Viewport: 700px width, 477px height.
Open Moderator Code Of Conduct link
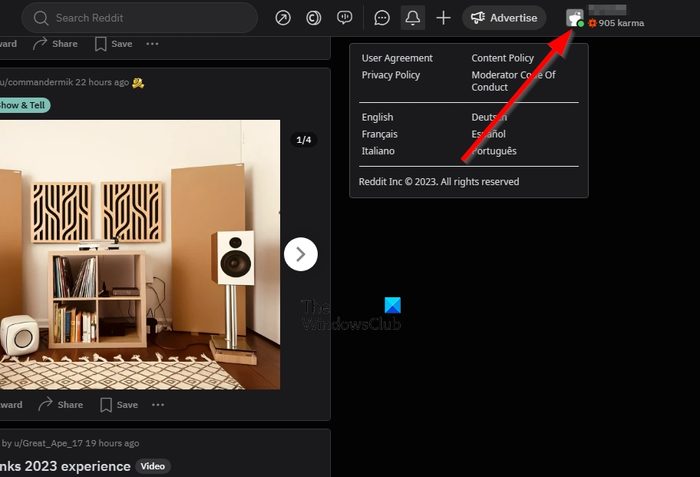(x=513, y=81)
